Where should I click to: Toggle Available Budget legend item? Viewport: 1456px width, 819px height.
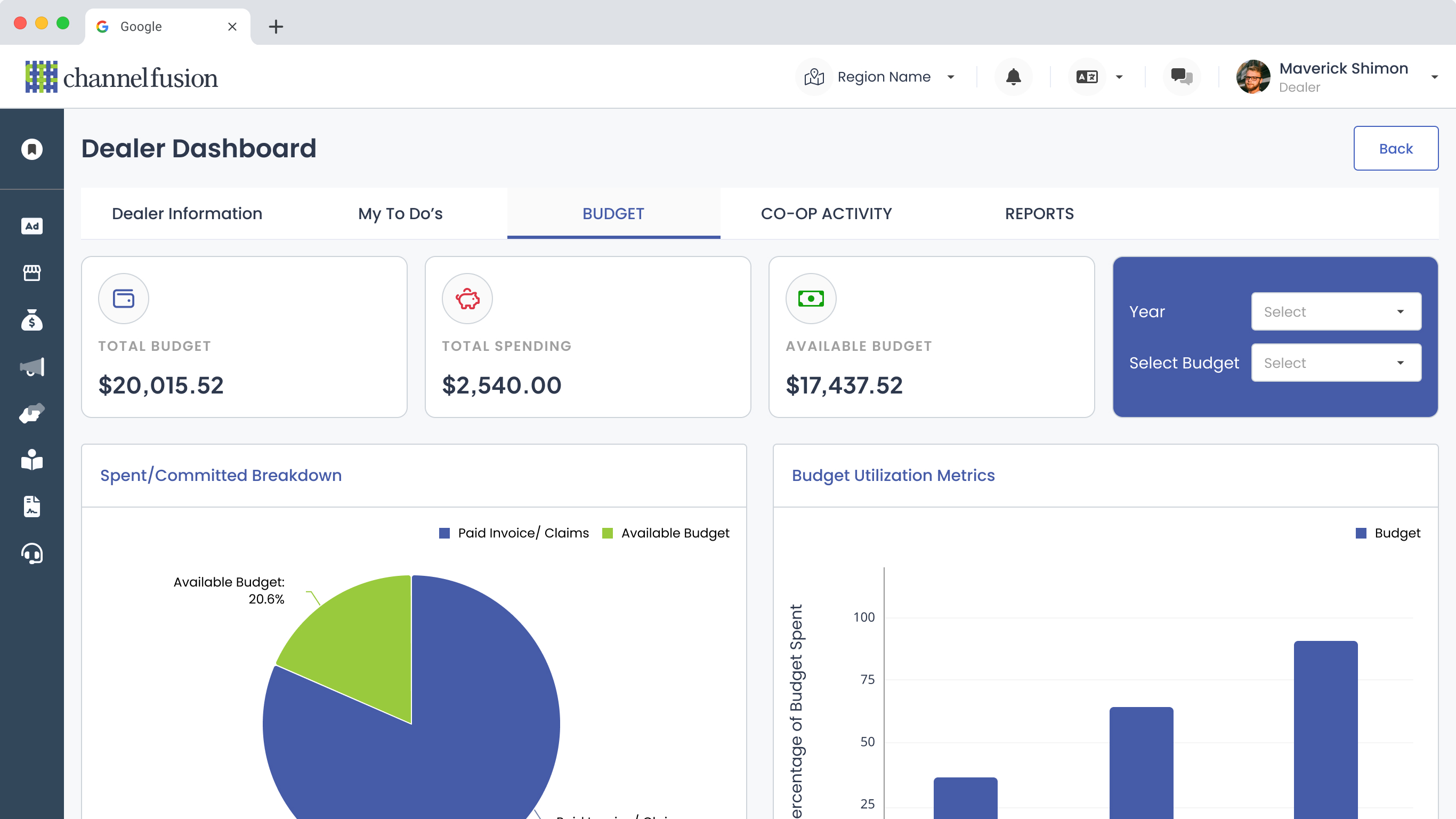pos(666,533)
